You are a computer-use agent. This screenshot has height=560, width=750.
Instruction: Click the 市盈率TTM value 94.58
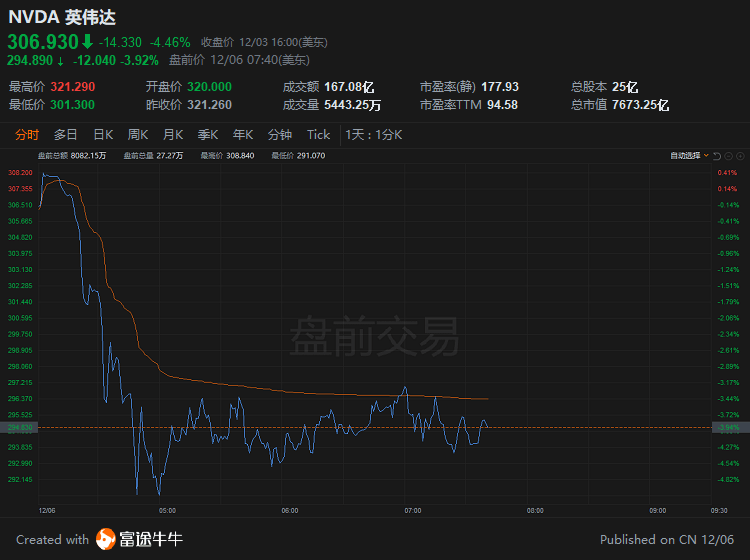click(x=502, y=104)
